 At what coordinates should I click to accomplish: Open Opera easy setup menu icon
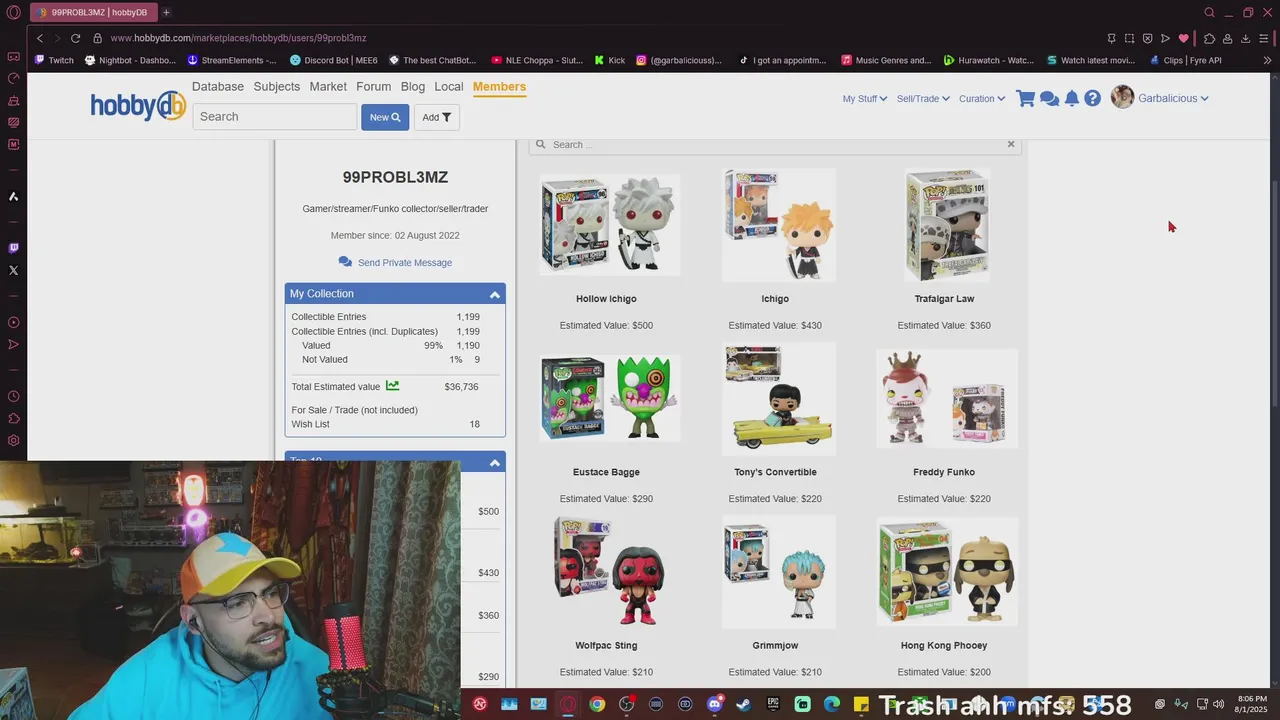1265,38
